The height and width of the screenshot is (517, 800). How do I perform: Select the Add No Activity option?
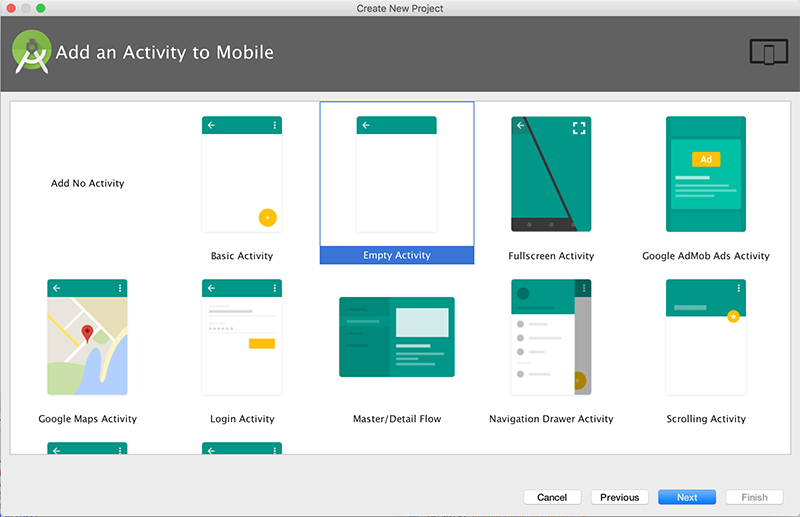(88, 184)
